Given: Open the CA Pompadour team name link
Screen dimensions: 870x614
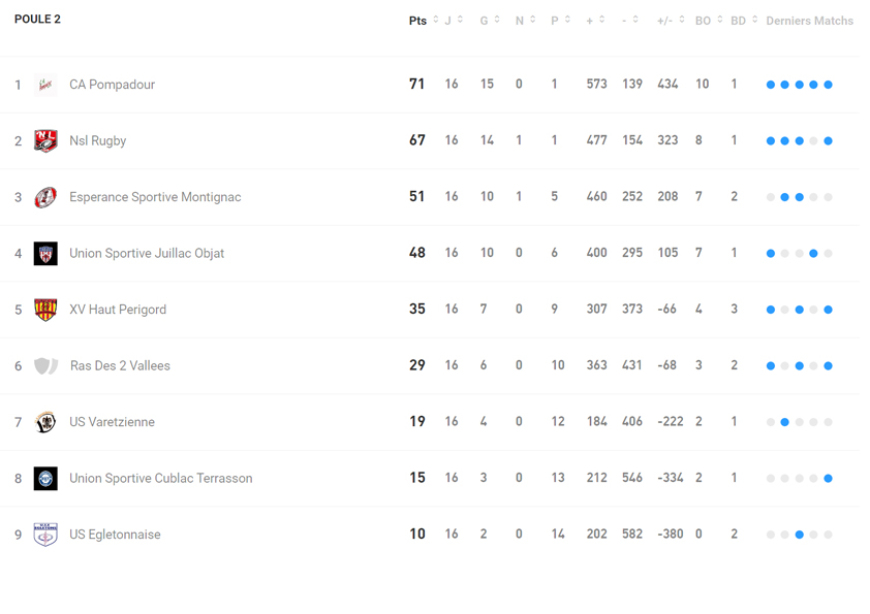Looking at the screenshot, I should point(112,85).
